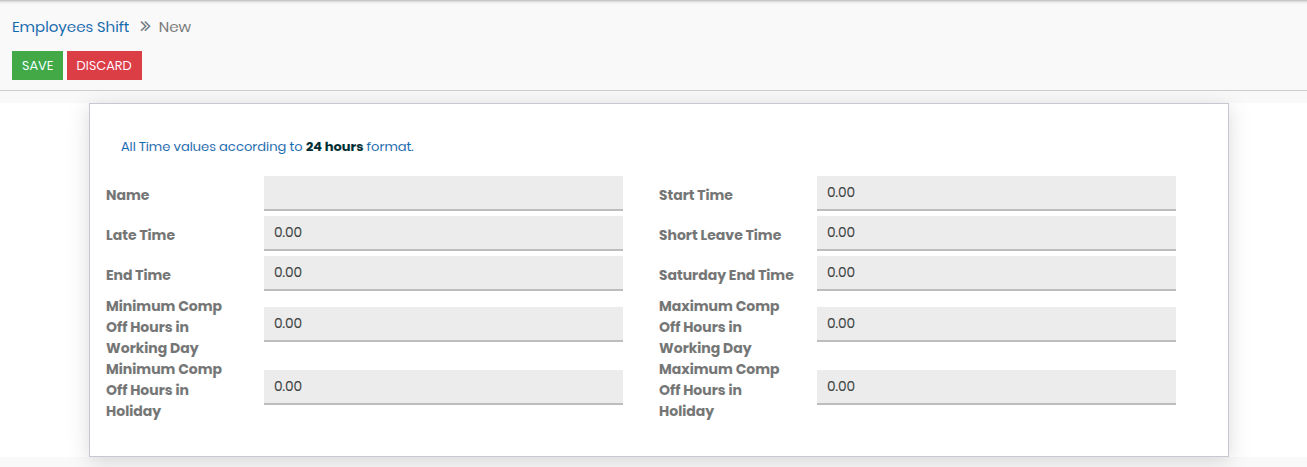Click the Name field label
The width and height of the screenshot is (1307, 467).
[x=127, y=195]
